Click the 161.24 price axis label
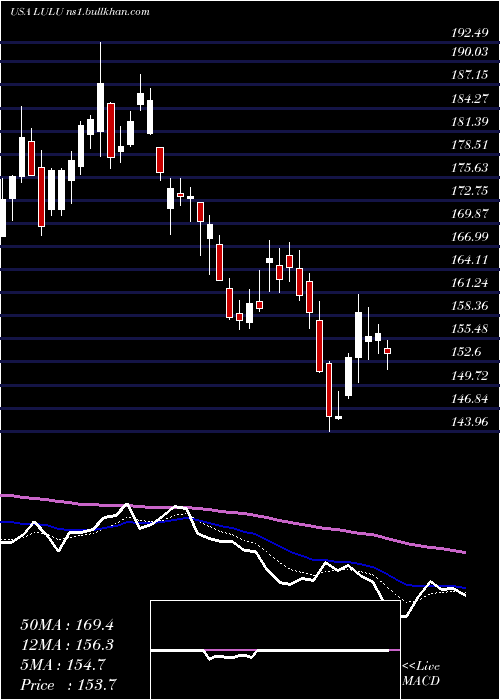 point(470,283)
